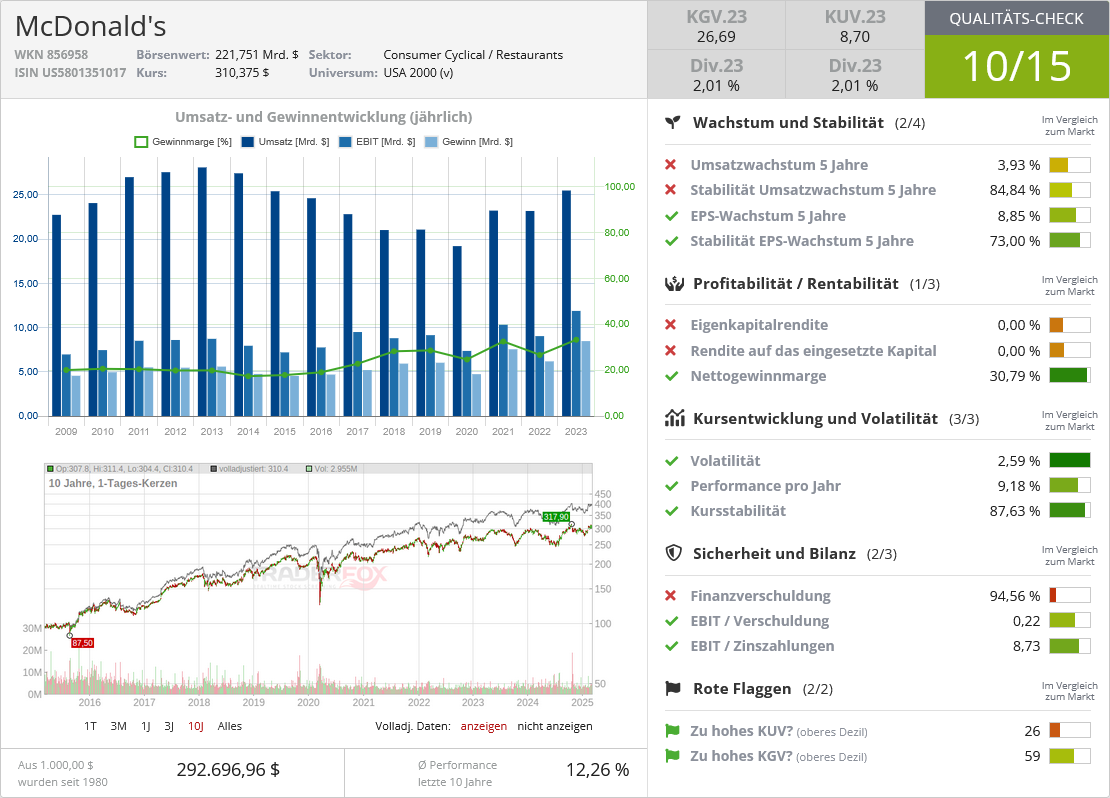
Task: Select the 3J chart time range
Action: 169,726
